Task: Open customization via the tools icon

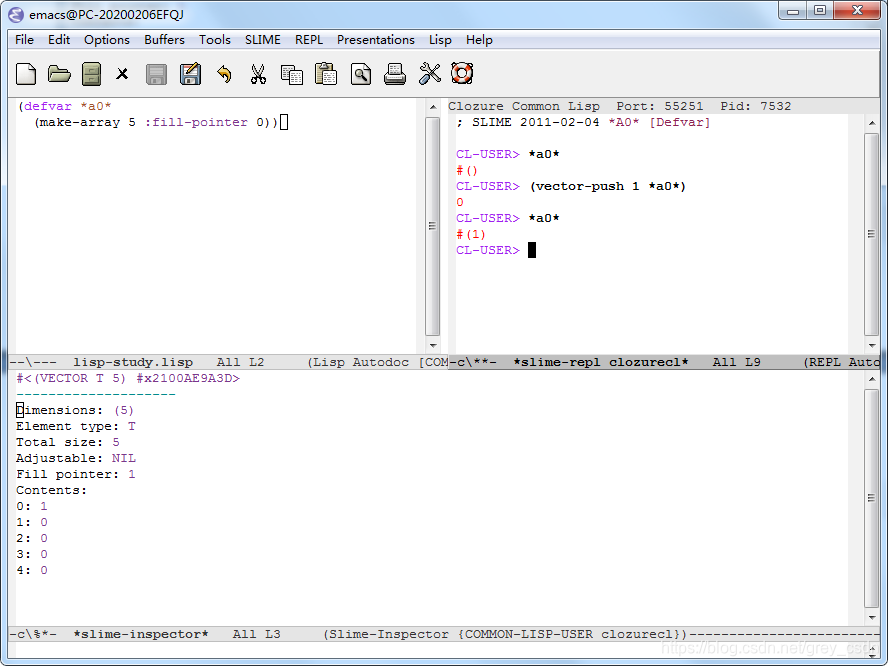Action: (428, 73)
